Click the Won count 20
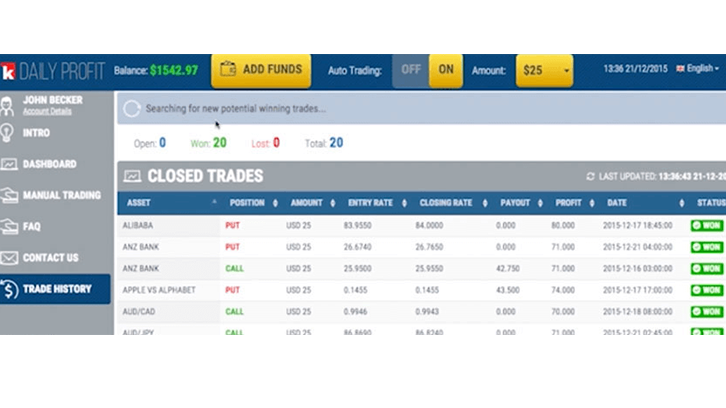The width and height of the screenshot is (726, 408). (219, 143)
